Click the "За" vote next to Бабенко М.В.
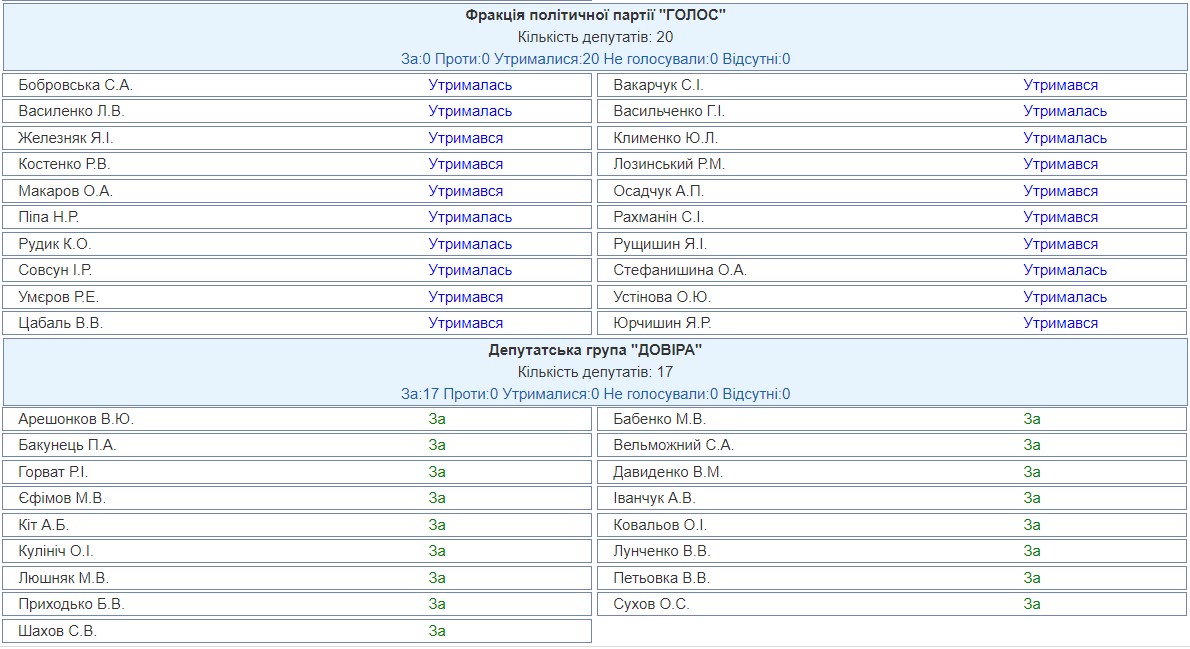 [x=1032, y=419]
